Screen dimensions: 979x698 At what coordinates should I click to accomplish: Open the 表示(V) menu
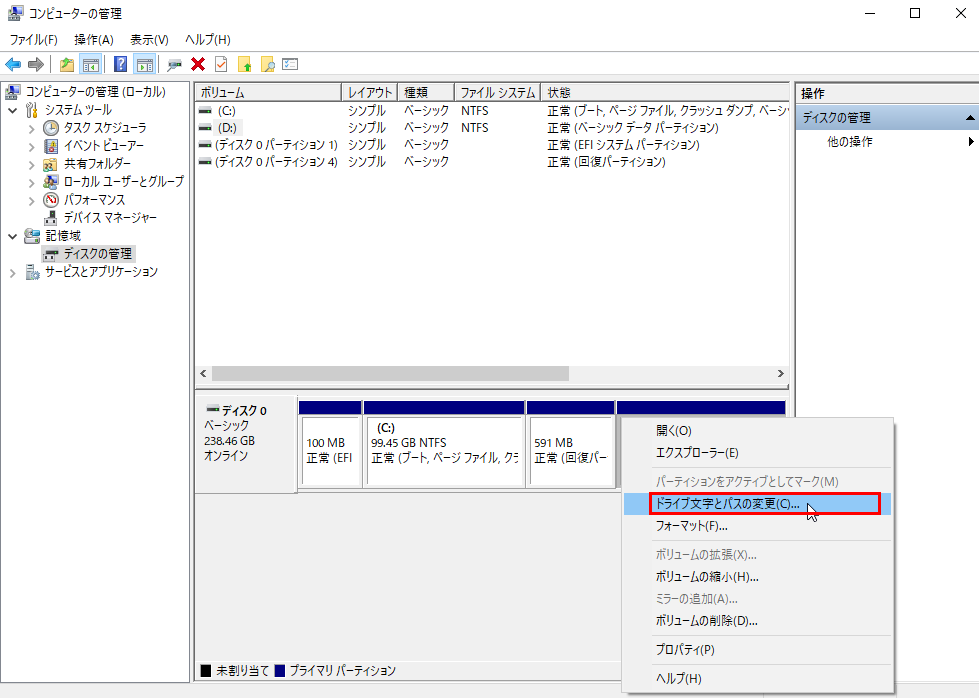point(147,39)
